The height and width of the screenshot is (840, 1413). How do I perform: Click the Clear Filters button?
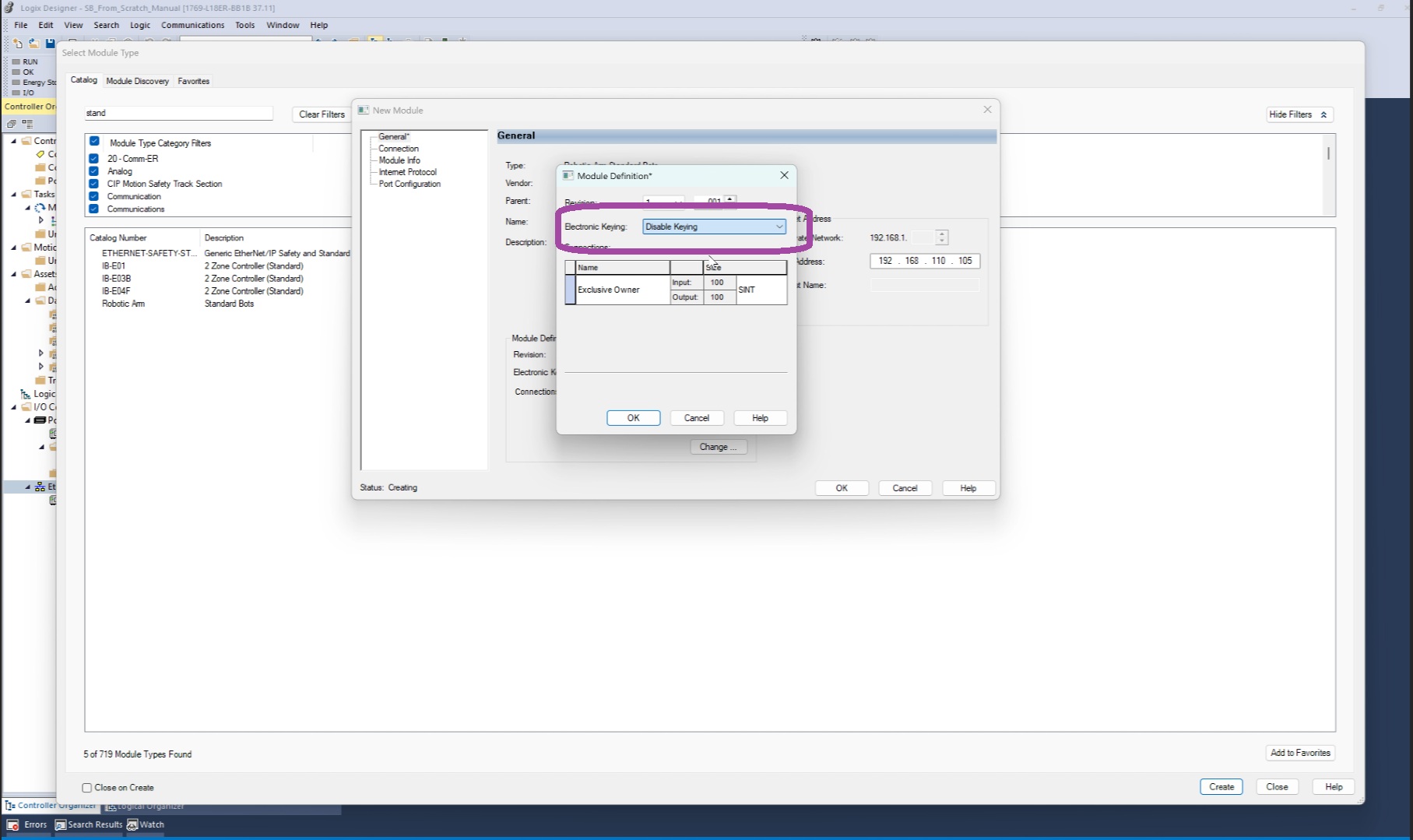coord(322,114)
